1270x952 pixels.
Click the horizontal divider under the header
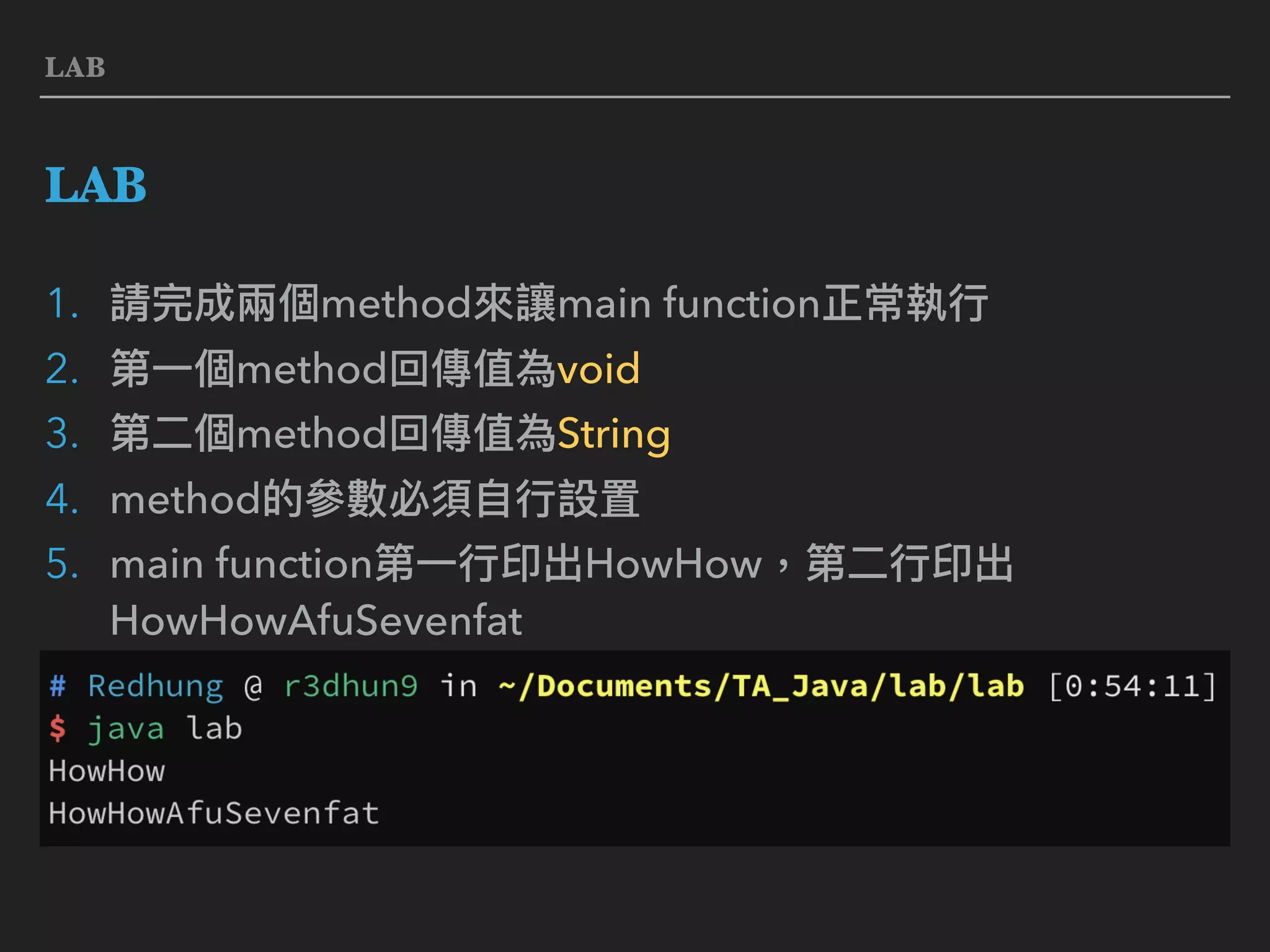[635, 97]
